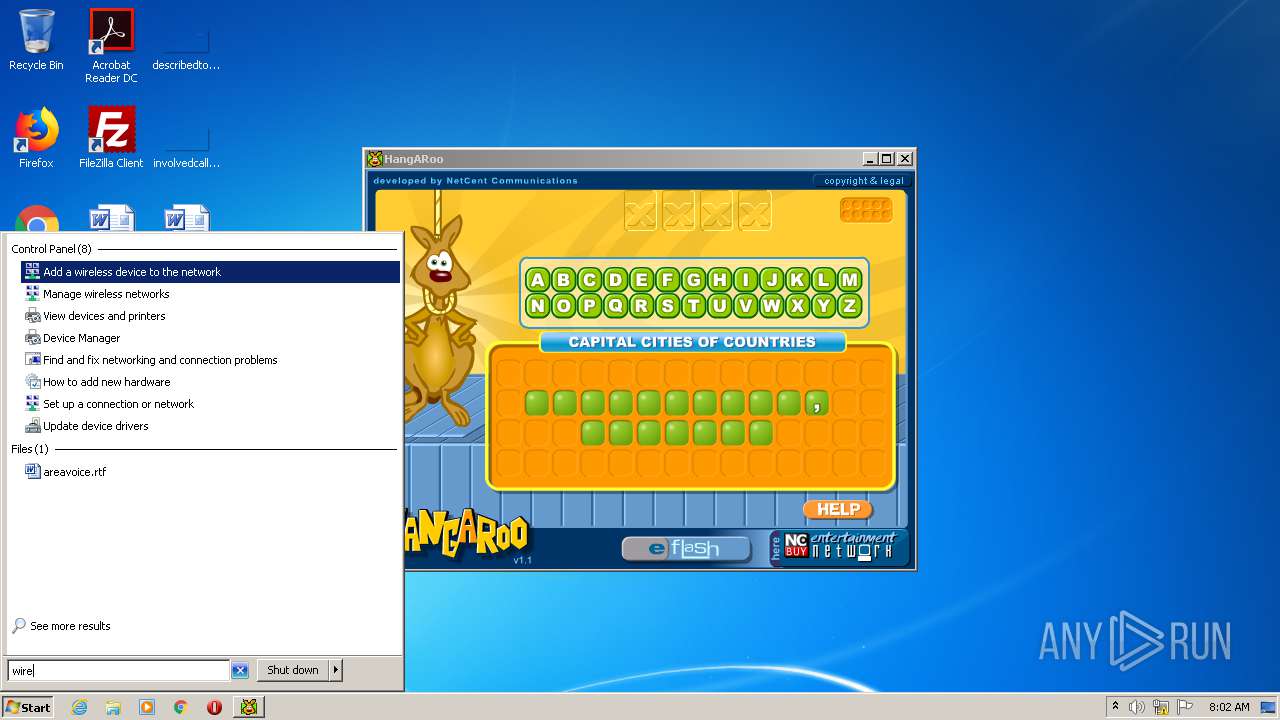Viewport: 1280px width, 720px height.
Task: Open FileZilla Client desktop shortcut
Action: pos(111,138)
